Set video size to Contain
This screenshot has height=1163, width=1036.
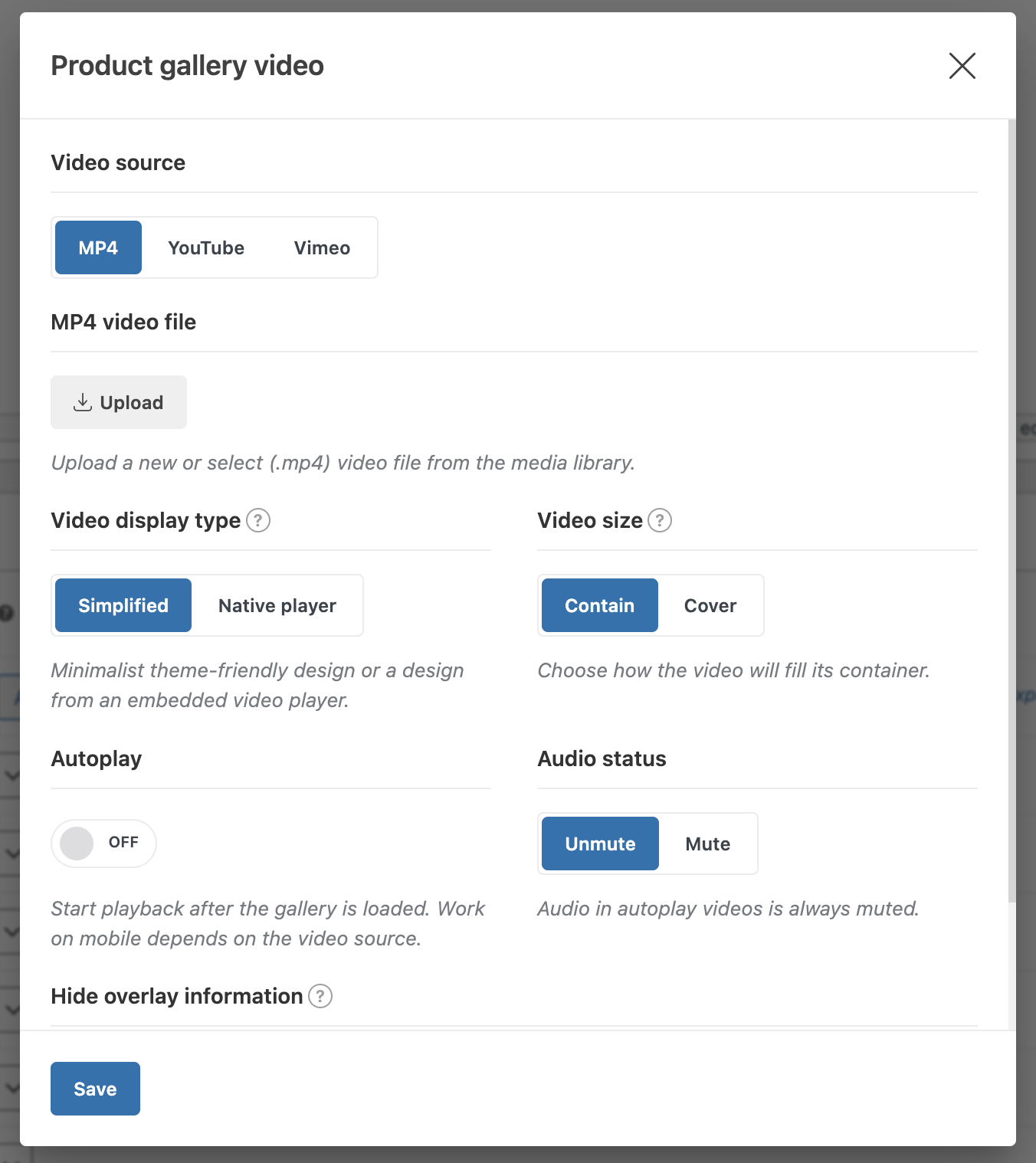(600, 605)
